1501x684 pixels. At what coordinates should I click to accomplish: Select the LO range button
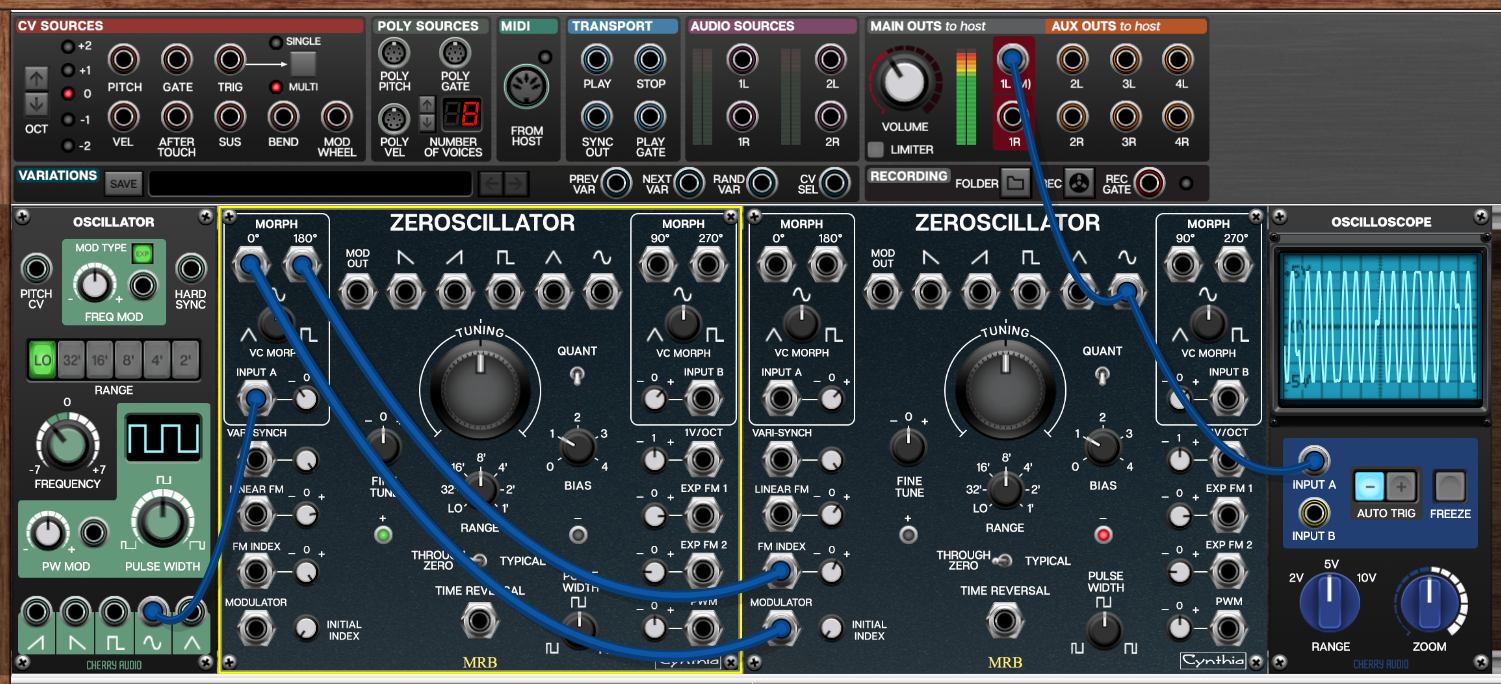pos(42,359)
